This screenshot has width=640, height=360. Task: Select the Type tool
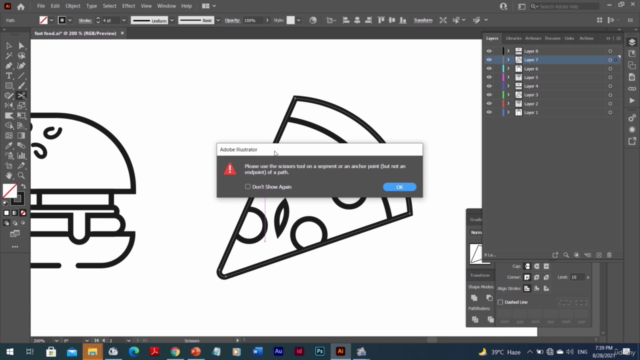[x=9, y=76]
